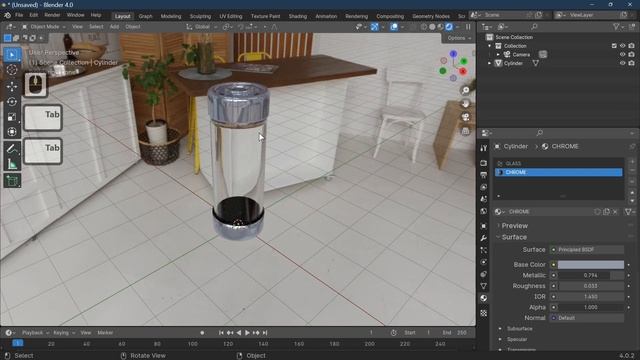
Task: Toggle camera view gizmo icon
Action: 465,118
